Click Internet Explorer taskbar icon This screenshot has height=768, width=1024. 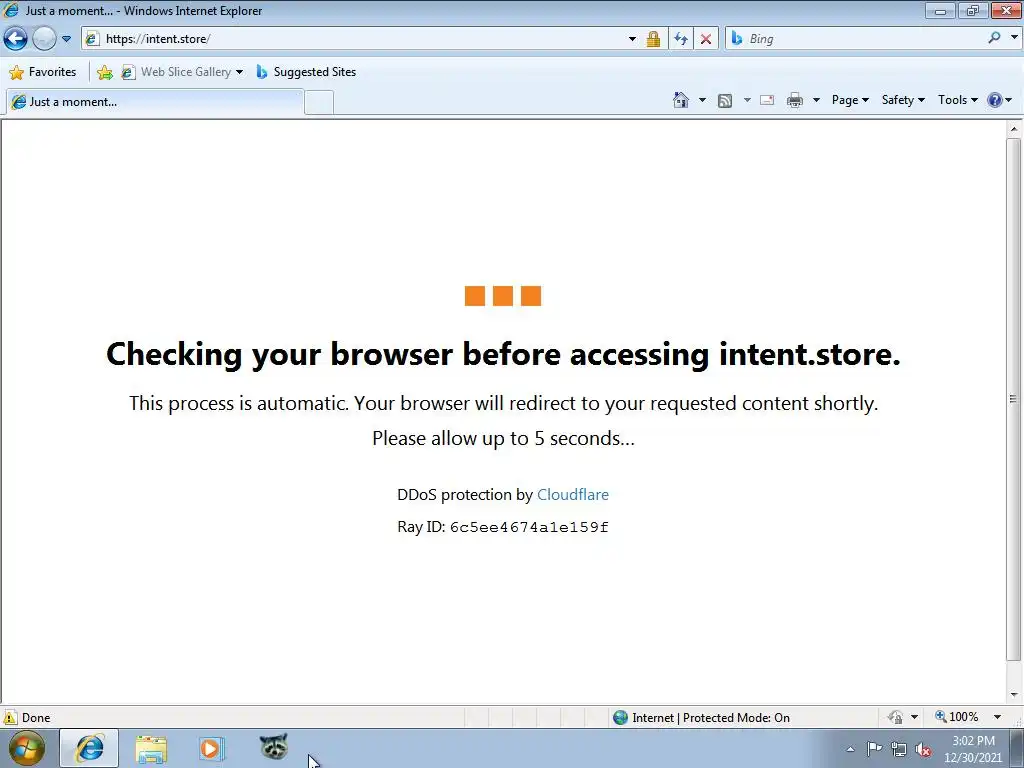pyautogui.click(x=89, y=748)
